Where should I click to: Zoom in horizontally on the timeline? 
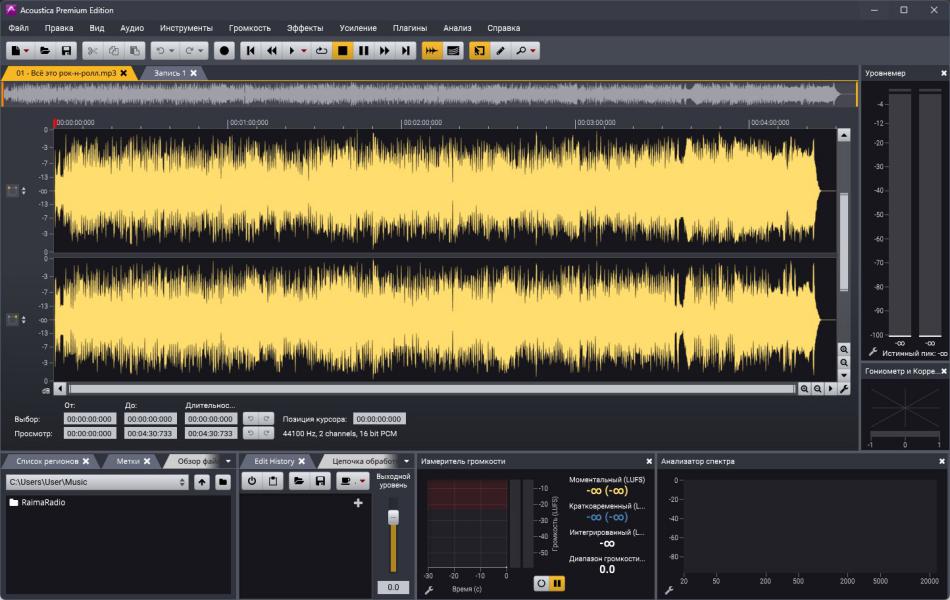804,389
